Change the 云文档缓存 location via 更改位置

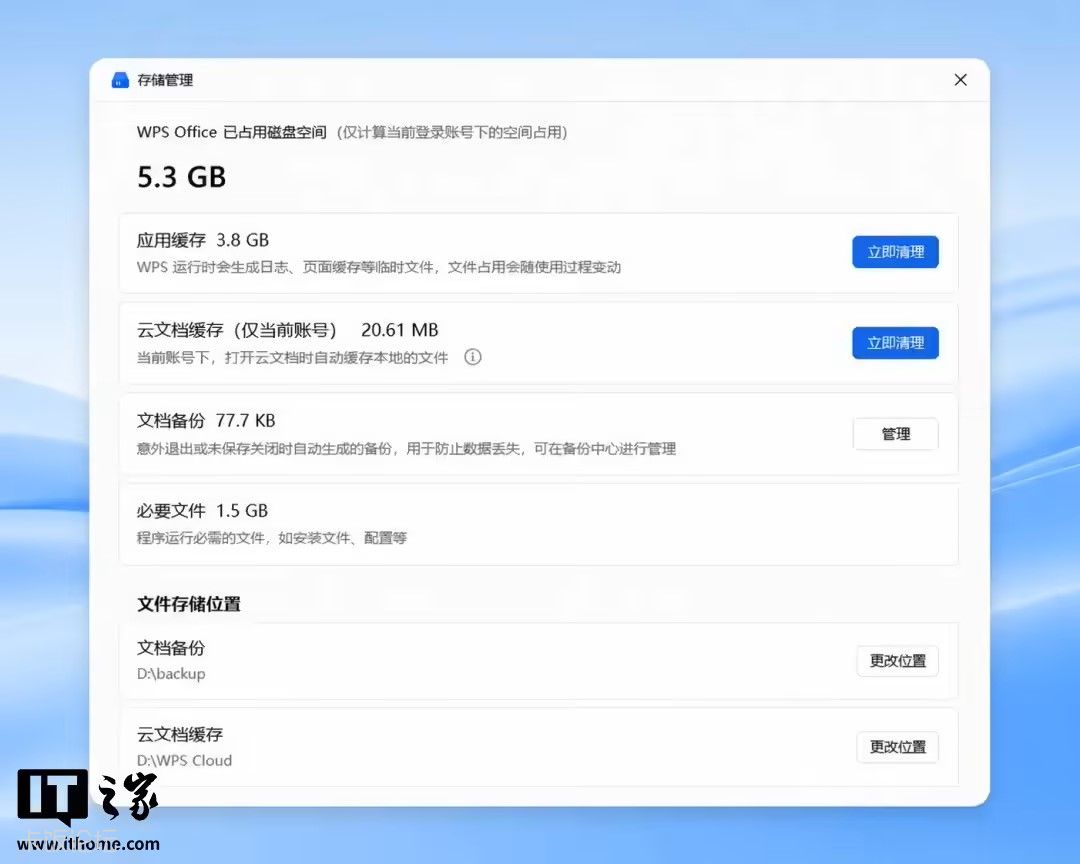897,747
